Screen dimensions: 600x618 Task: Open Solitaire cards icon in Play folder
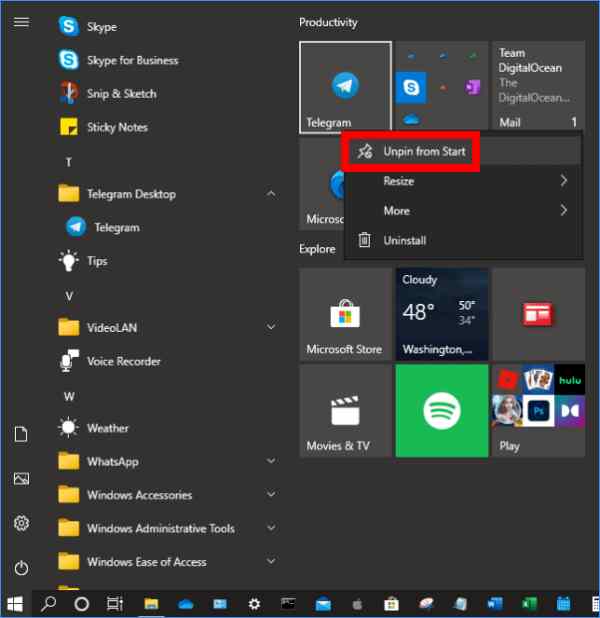[x=539, y=380]
